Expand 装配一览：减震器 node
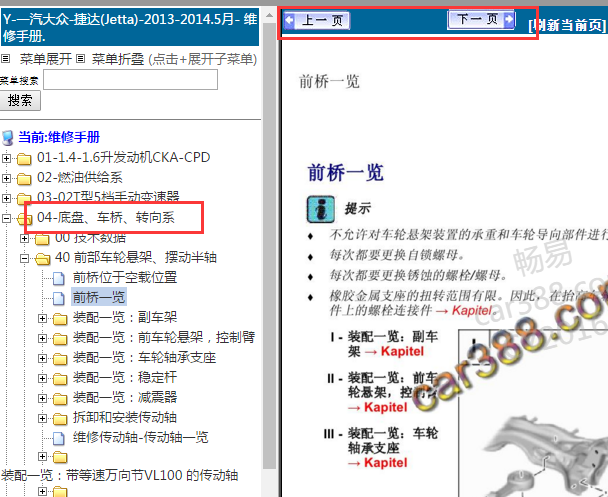This screenshot has height=497, width=608. tap(42, 398)
